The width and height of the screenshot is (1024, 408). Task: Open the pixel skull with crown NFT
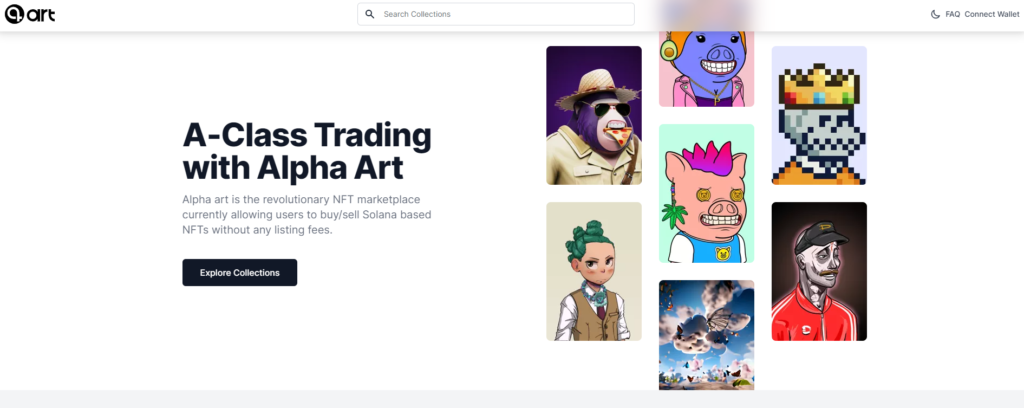[x=819, y=115]
